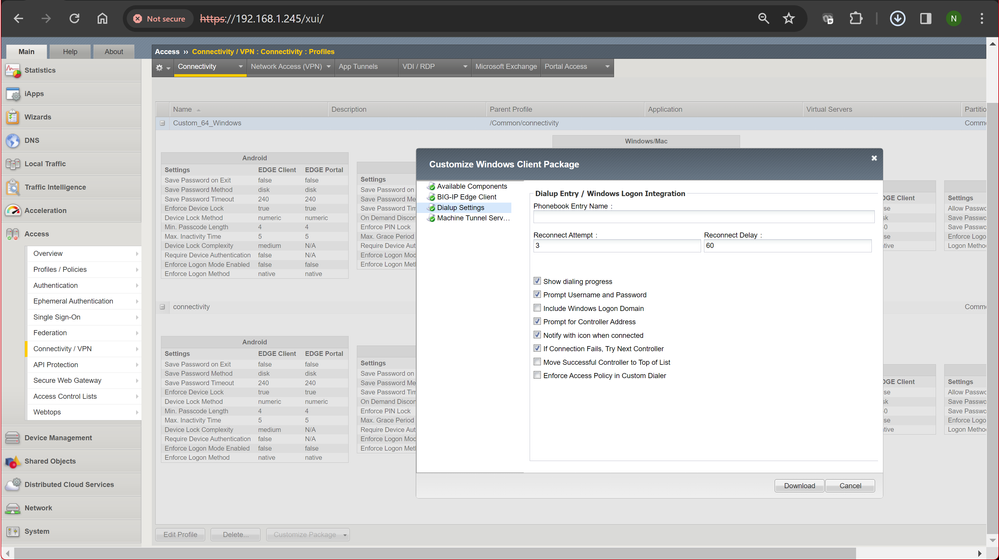Switch to the Help tab
The image size is (999, 560).
click(x=70, y=52)
